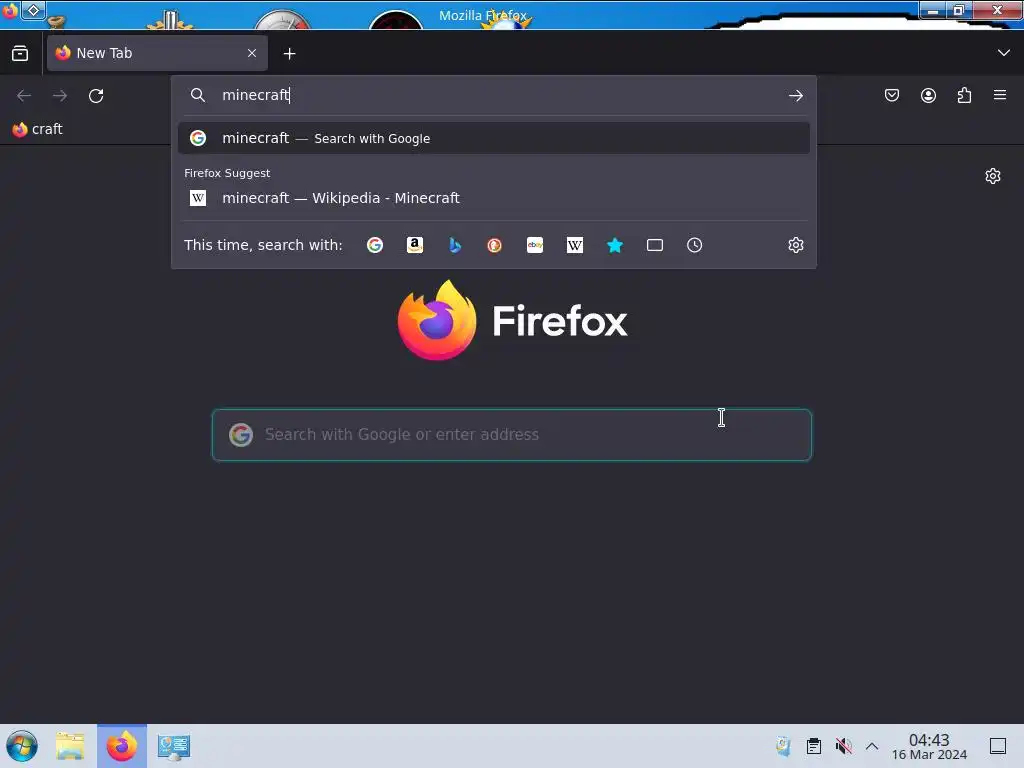
Task: Toggle the muted volume tray icon
Action: (x=843, y=746)
